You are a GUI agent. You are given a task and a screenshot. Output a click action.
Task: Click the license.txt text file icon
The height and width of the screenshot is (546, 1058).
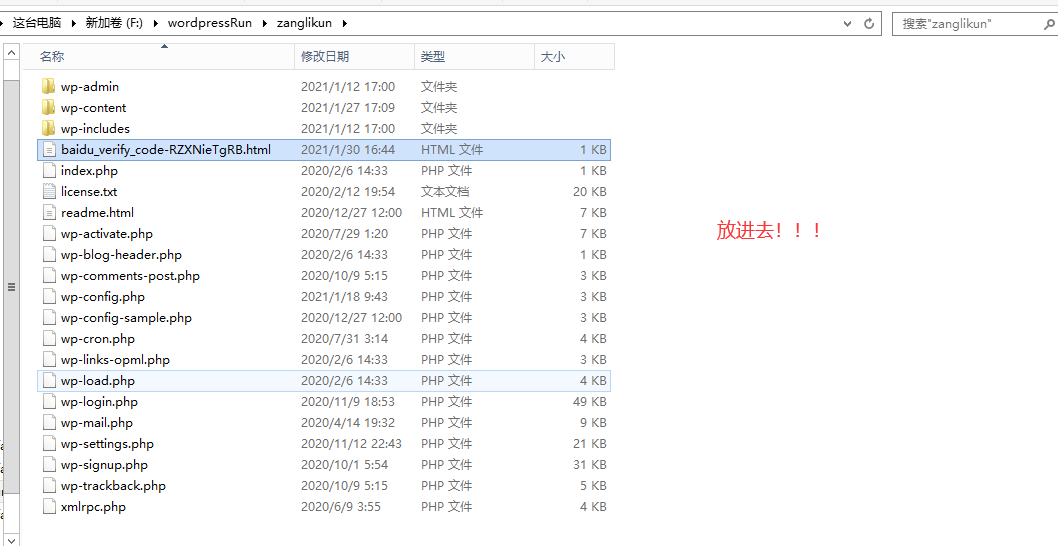pyautogui.click(x=49, y=192)
